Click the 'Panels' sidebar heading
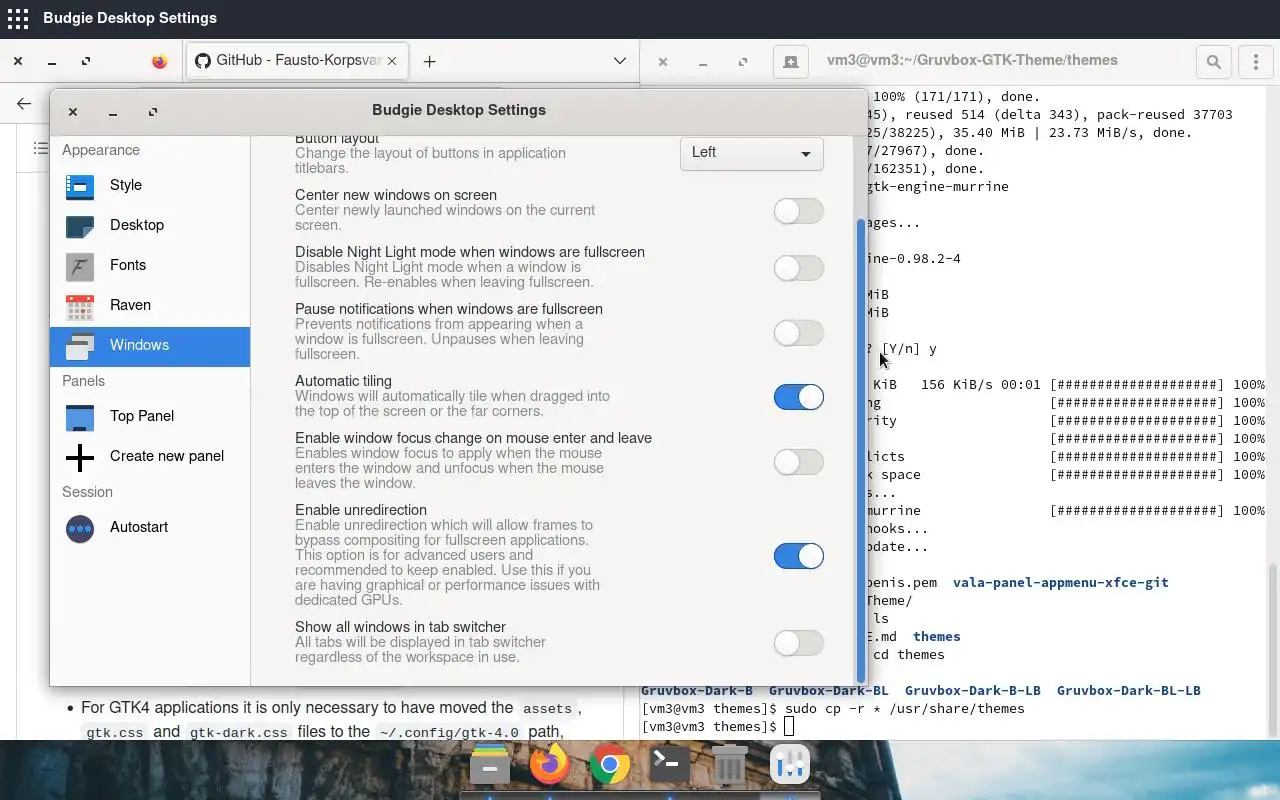This screenshot has width=1280, height=800. coord(83,381)
